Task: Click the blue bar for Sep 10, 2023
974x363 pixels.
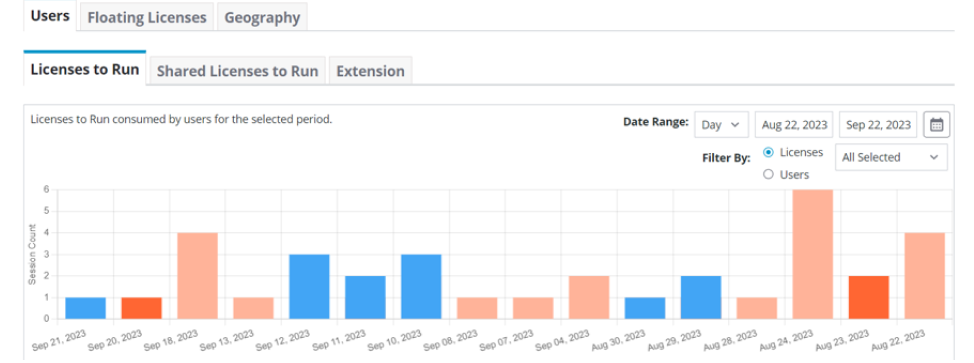Action: (422, 287)
